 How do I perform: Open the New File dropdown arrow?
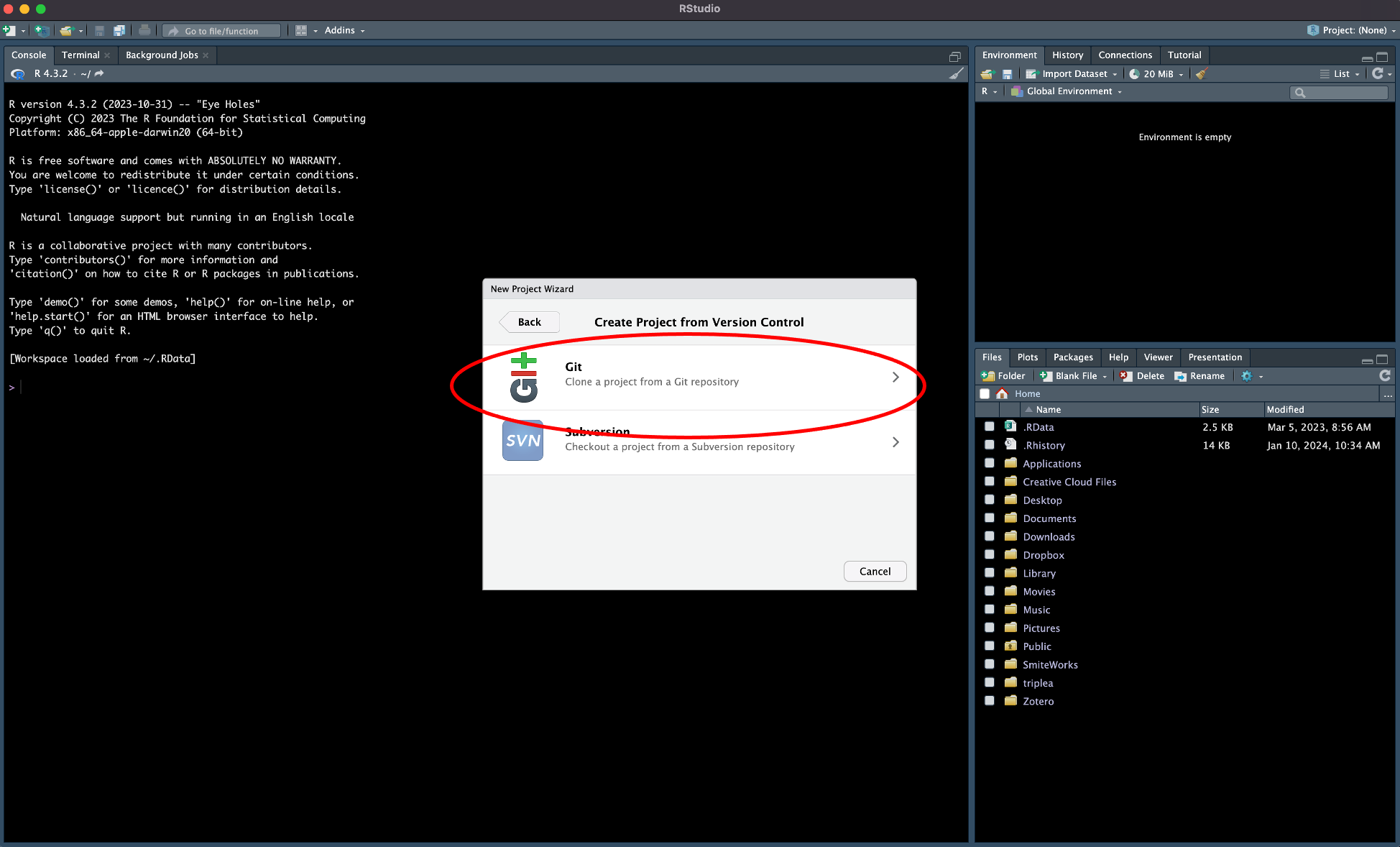pos(23,31)
